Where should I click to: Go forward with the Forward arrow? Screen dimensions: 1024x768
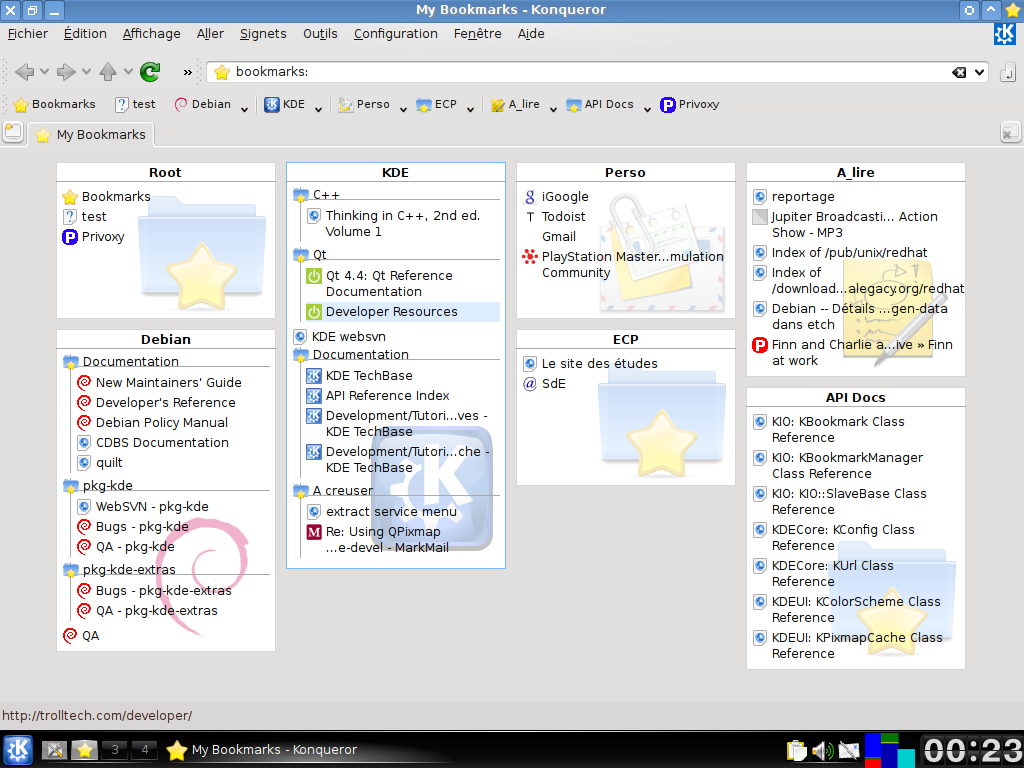click(x=66, y=72)
